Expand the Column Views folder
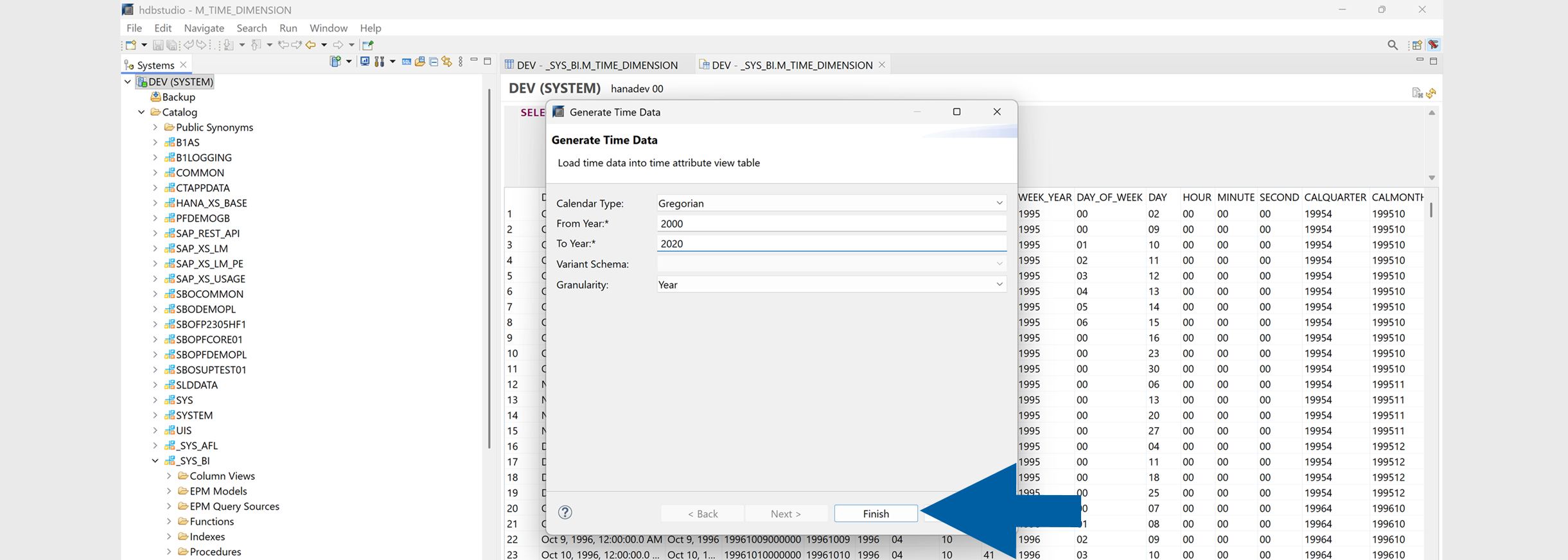Screen dimensions: 1568x560 pos(168,476)
